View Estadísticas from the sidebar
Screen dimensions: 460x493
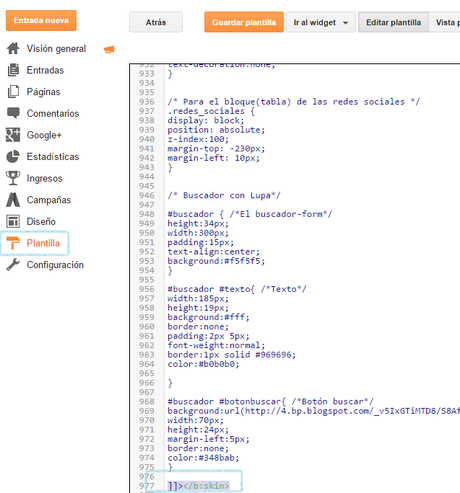point(53,157)
